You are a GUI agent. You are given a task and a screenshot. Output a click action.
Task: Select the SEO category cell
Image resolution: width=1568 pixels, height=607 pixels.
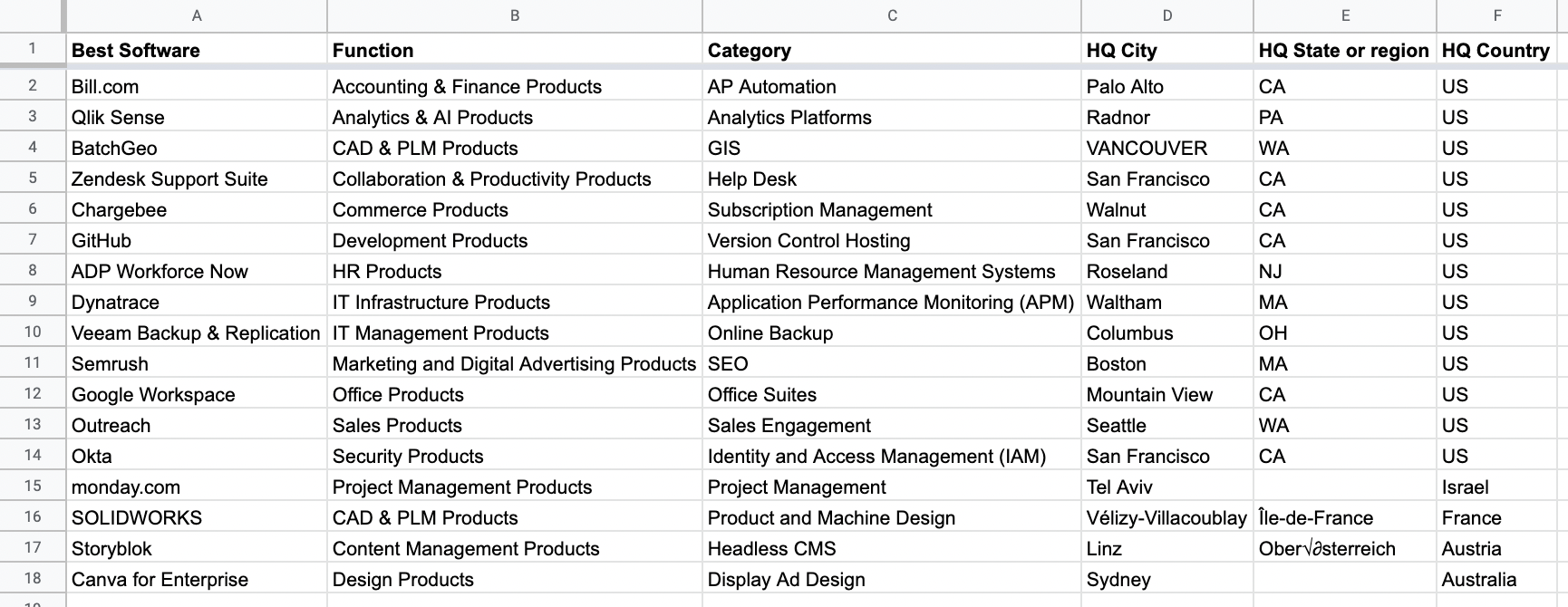[x=892, y=363]
